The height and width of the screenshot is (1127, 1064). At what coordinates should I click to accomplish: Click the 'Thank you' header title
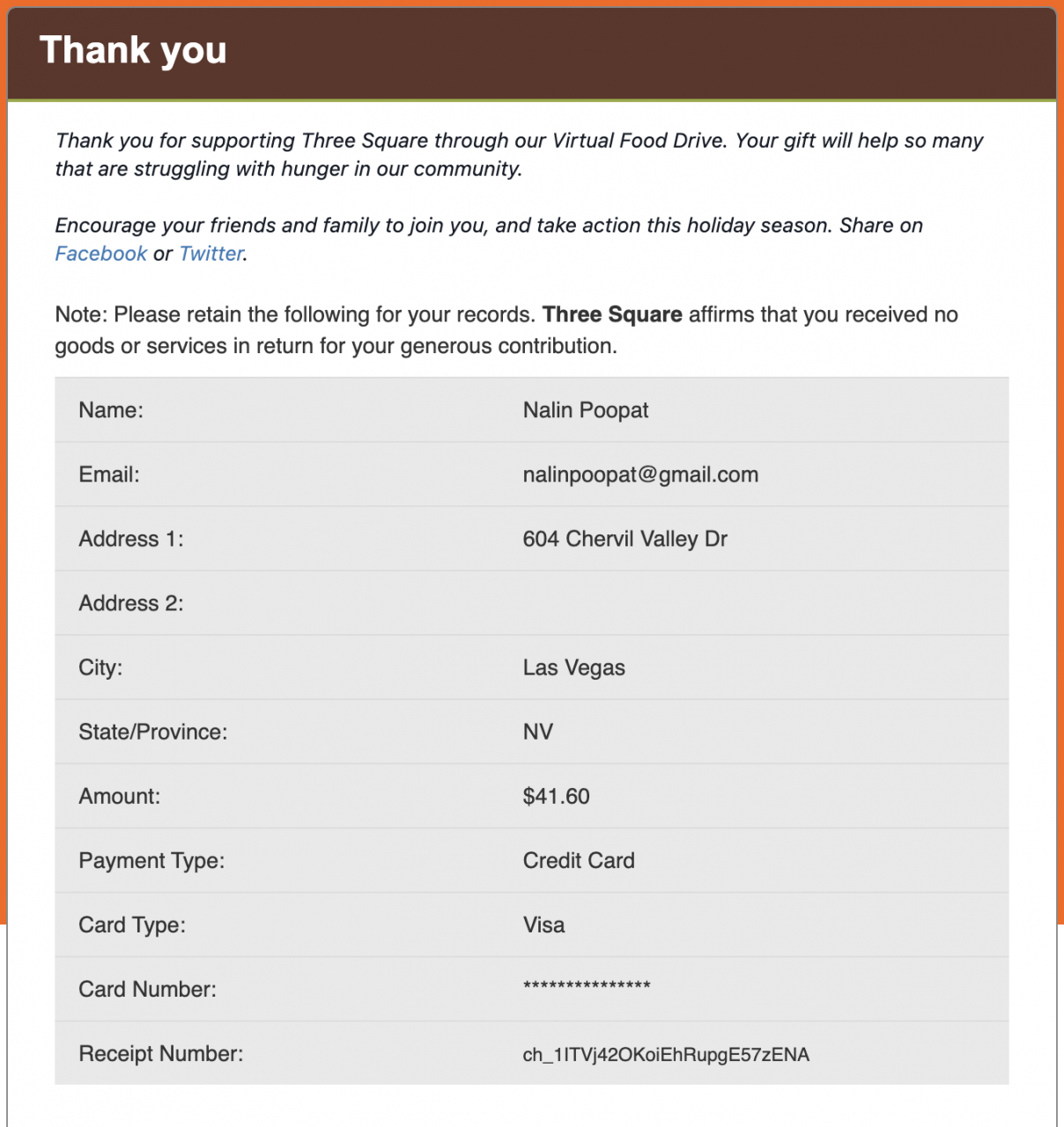pos(133,50)
